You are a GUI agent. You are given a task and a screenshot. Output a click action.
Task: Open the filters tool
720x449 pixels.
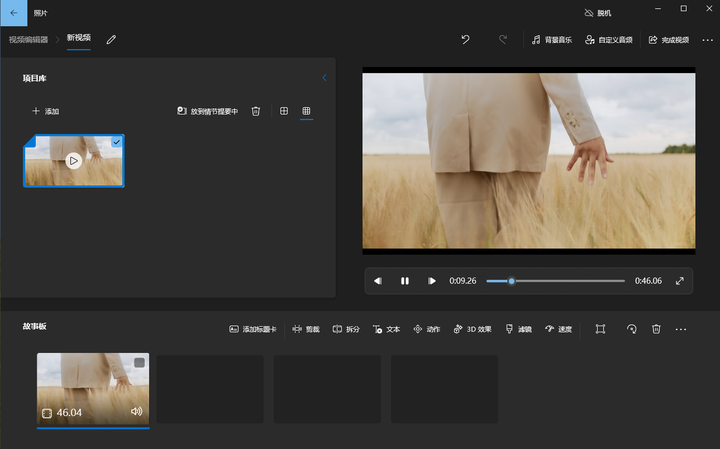[518, 329]
